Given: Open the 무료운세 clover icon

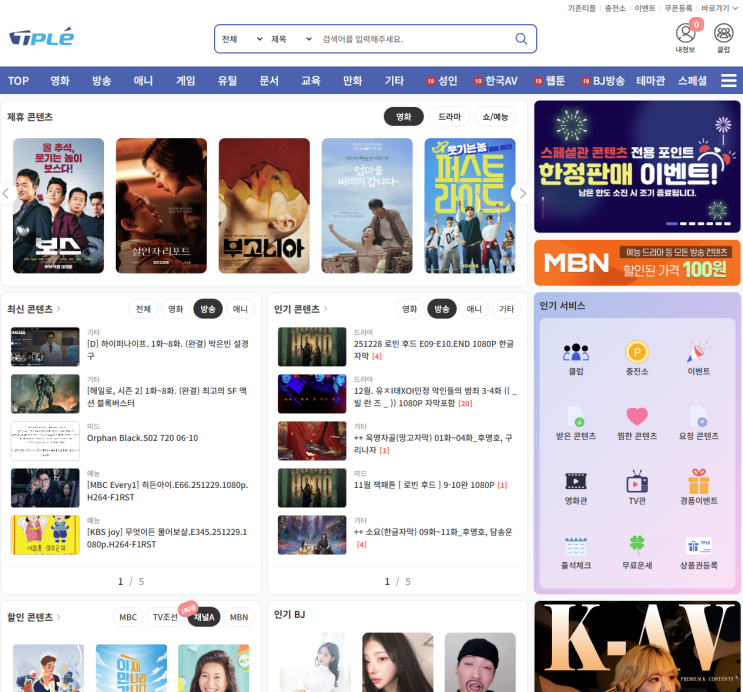Looking at the screenshot, I should coord(637,545).
